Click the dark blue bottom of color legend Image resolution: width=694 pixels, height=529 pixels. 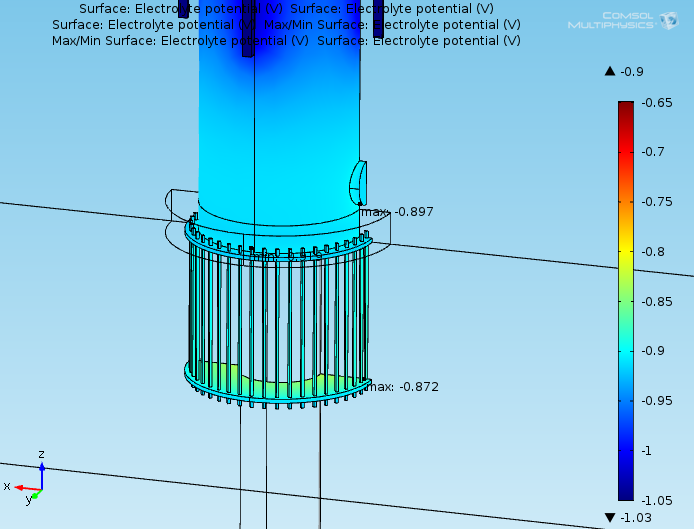[x=625, y=492]
